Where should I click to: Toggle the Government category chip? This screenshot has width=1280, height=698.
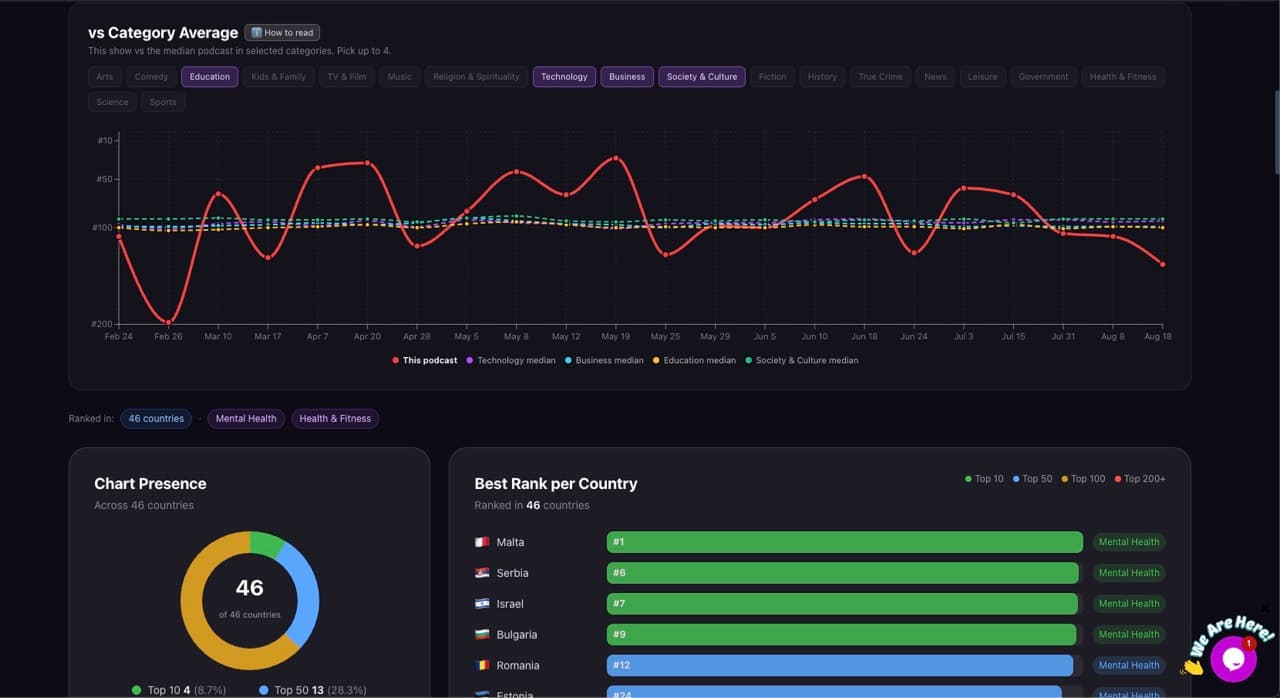click(x=1044, y=77)
